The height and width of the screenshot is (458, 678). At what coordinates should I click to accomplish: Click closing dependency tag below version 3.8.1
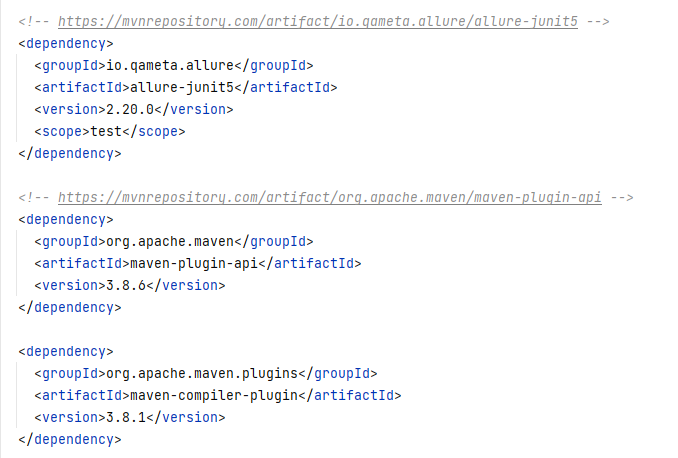(70, 440)
